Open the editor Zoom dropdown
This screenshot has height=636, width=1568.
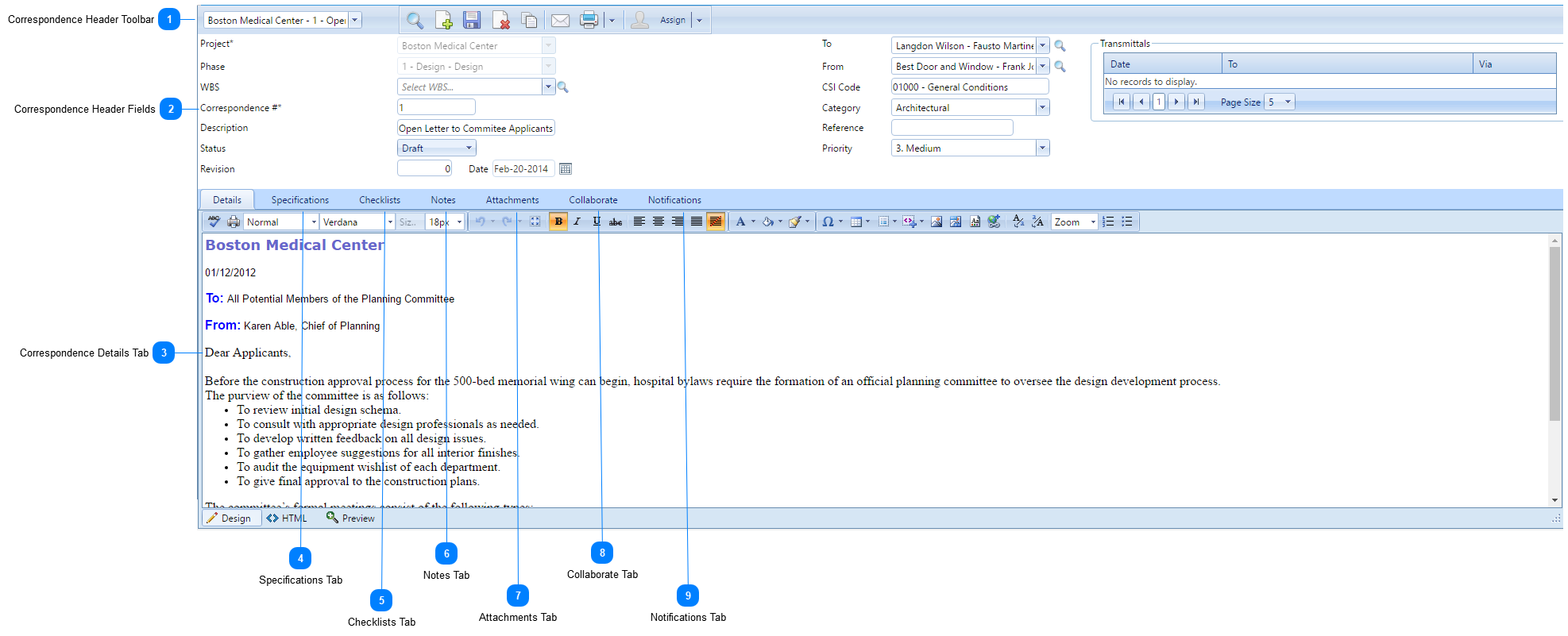click(1075, 222)
